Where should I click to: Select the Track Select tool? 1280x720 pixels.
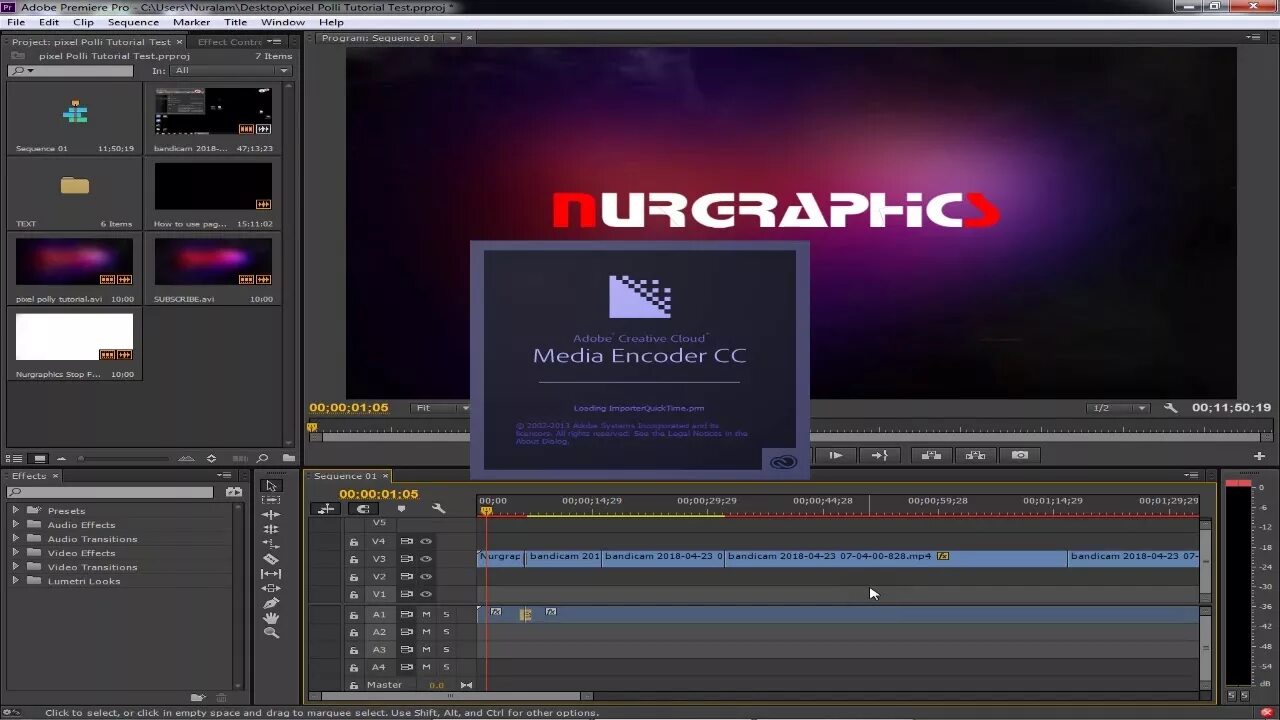[x=271, y=499]
